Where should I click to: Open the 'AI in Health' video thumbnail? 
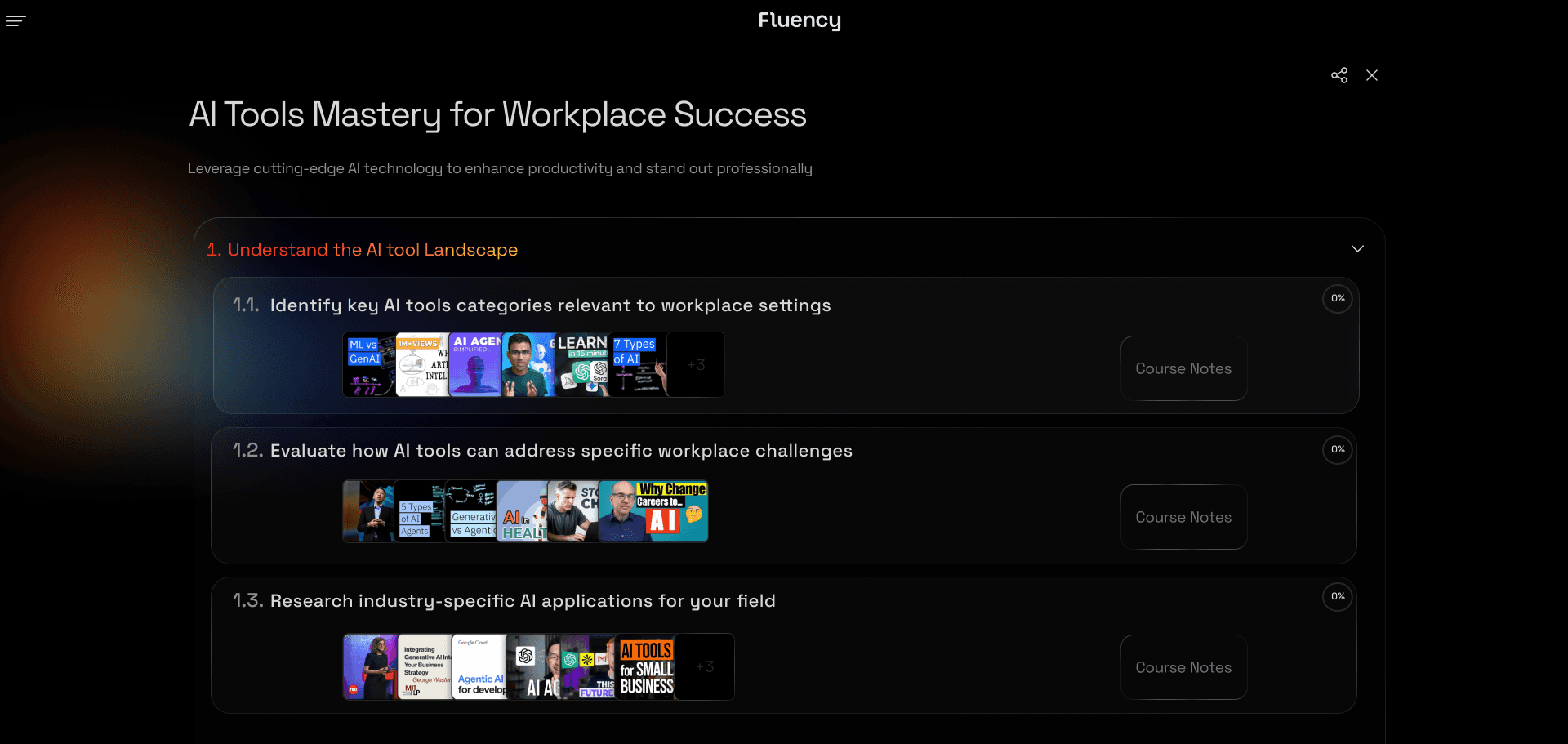522,511
